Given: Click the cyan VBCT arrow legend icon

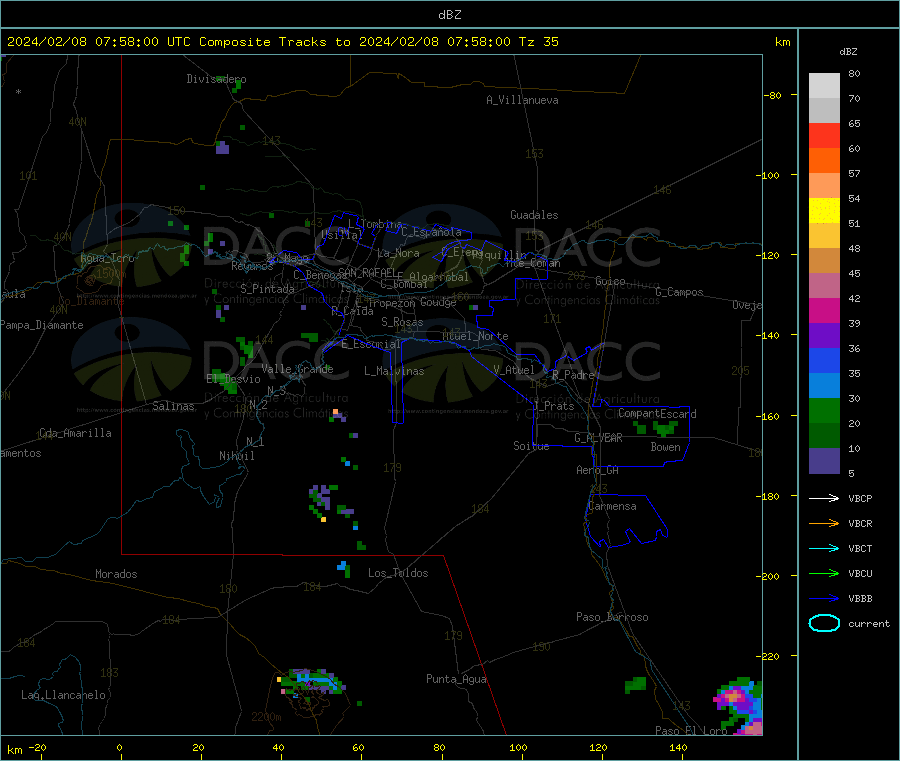Looking at the screenshot, I should 824,549.
